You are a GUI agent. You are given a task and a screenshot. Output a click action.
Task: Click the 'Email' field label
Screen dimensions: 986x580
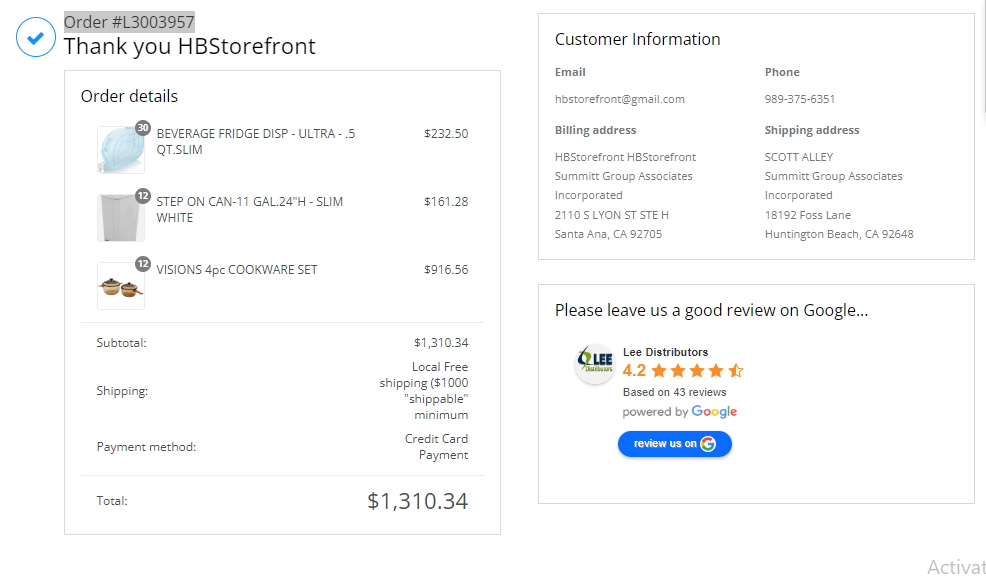pos(570,72)
